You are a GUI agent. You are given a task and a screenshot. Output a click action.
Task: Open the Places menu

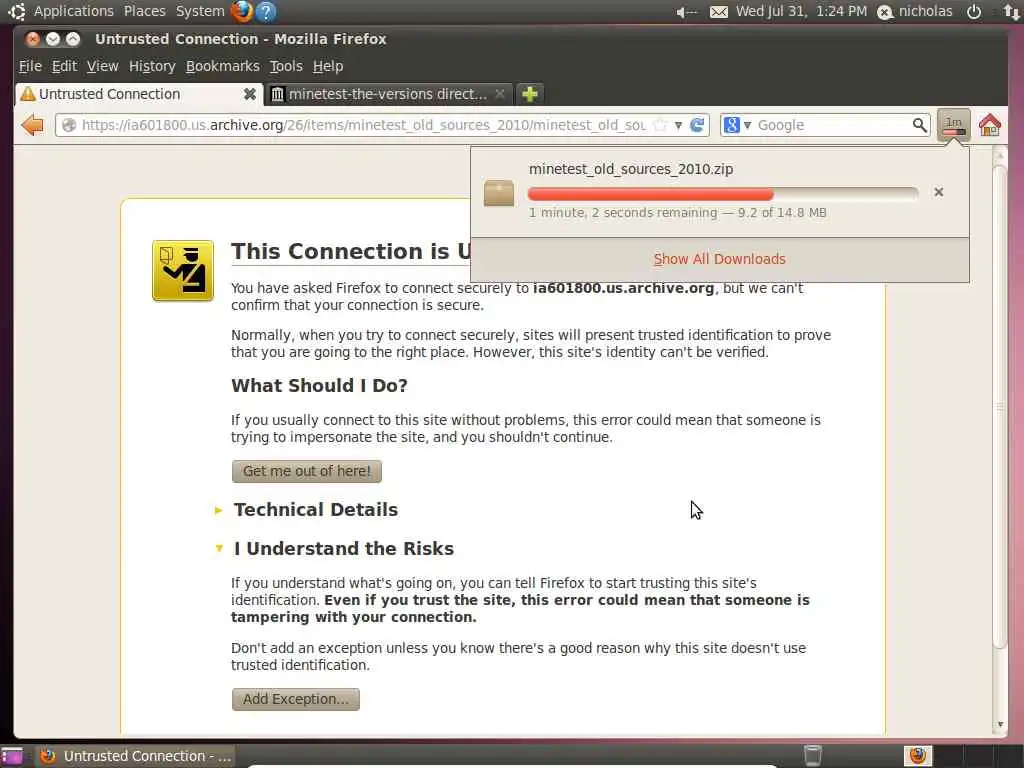[x=145, y=11]
